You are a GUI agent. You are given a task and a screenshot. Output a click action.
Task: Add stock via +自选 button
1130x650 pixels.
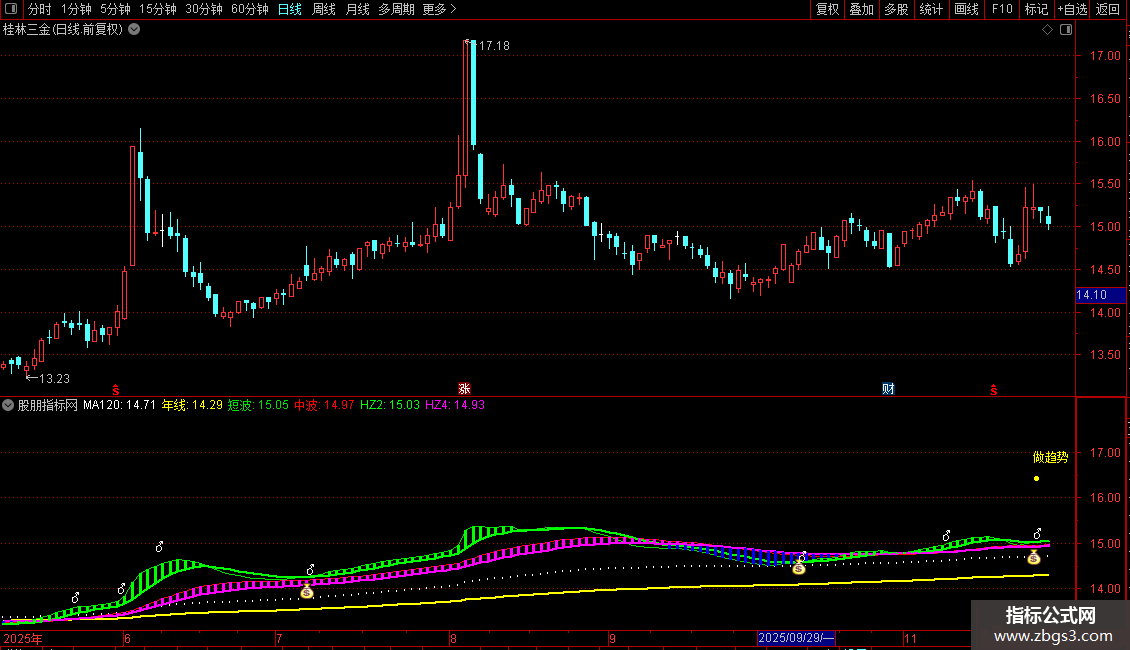(1072, 9)
